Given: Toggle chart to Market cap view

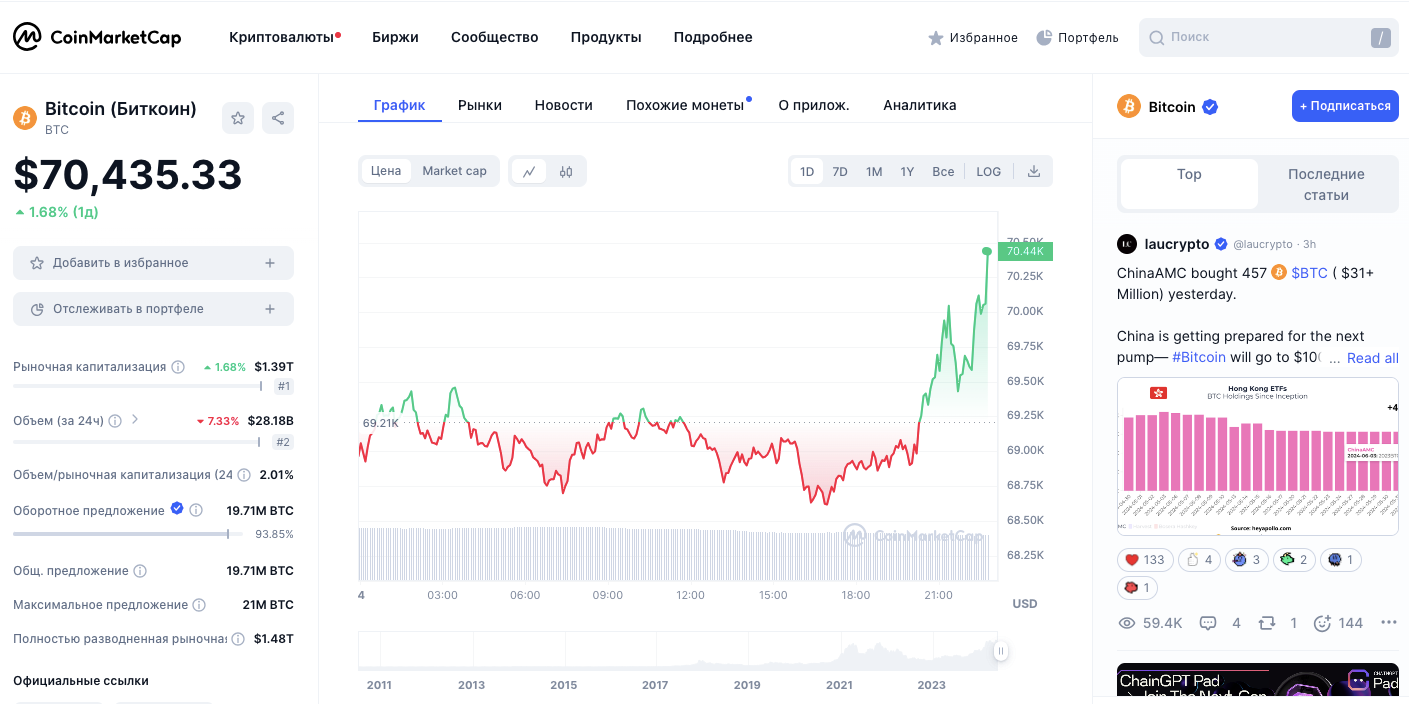Looking at the screenshot, I should click(x=454, y=171).
